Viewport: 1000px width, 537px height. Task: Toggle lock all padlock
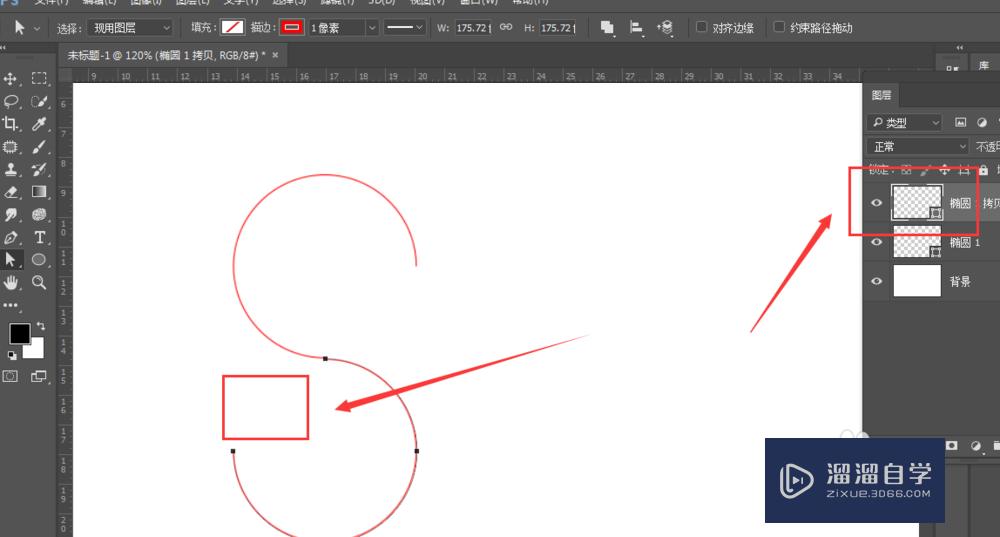pos(983,170)
